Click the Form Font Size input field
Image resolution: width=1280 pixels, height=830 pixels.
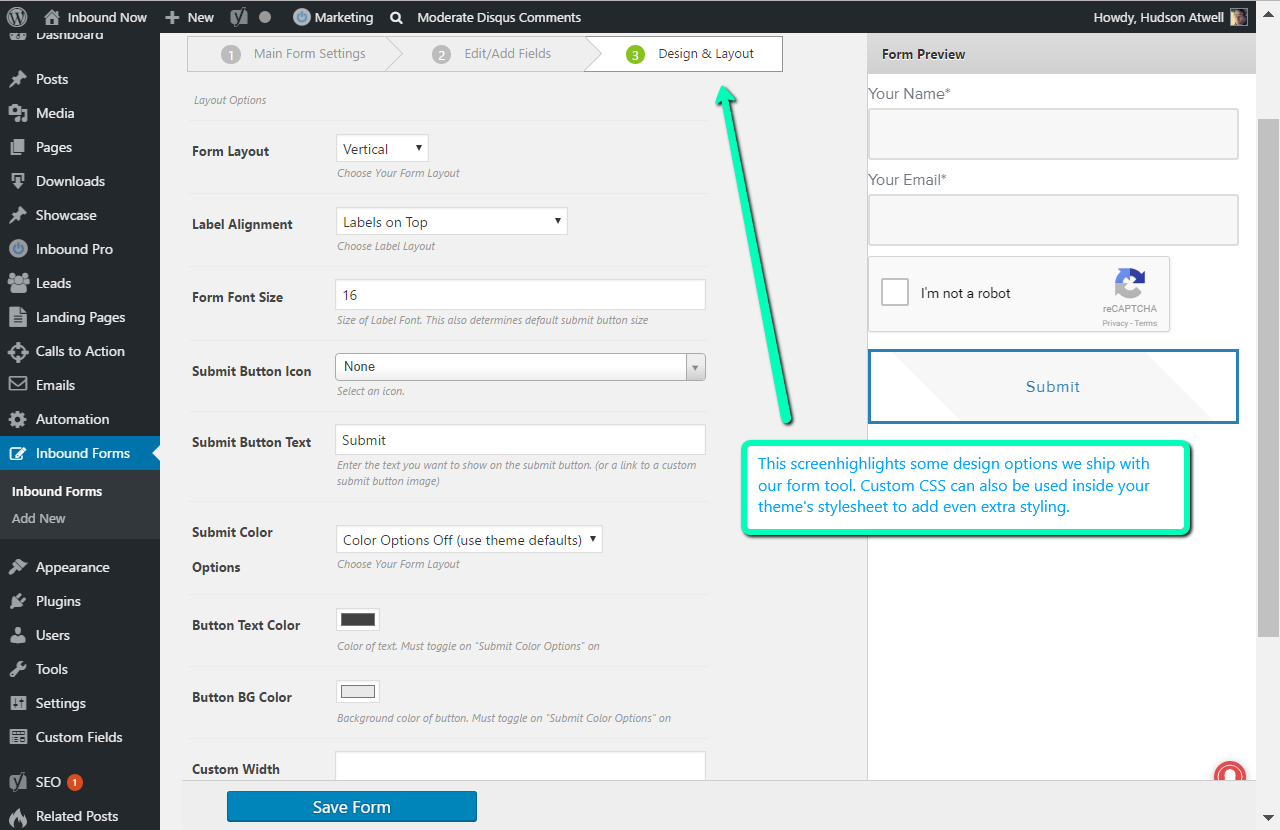pos(520,295)
